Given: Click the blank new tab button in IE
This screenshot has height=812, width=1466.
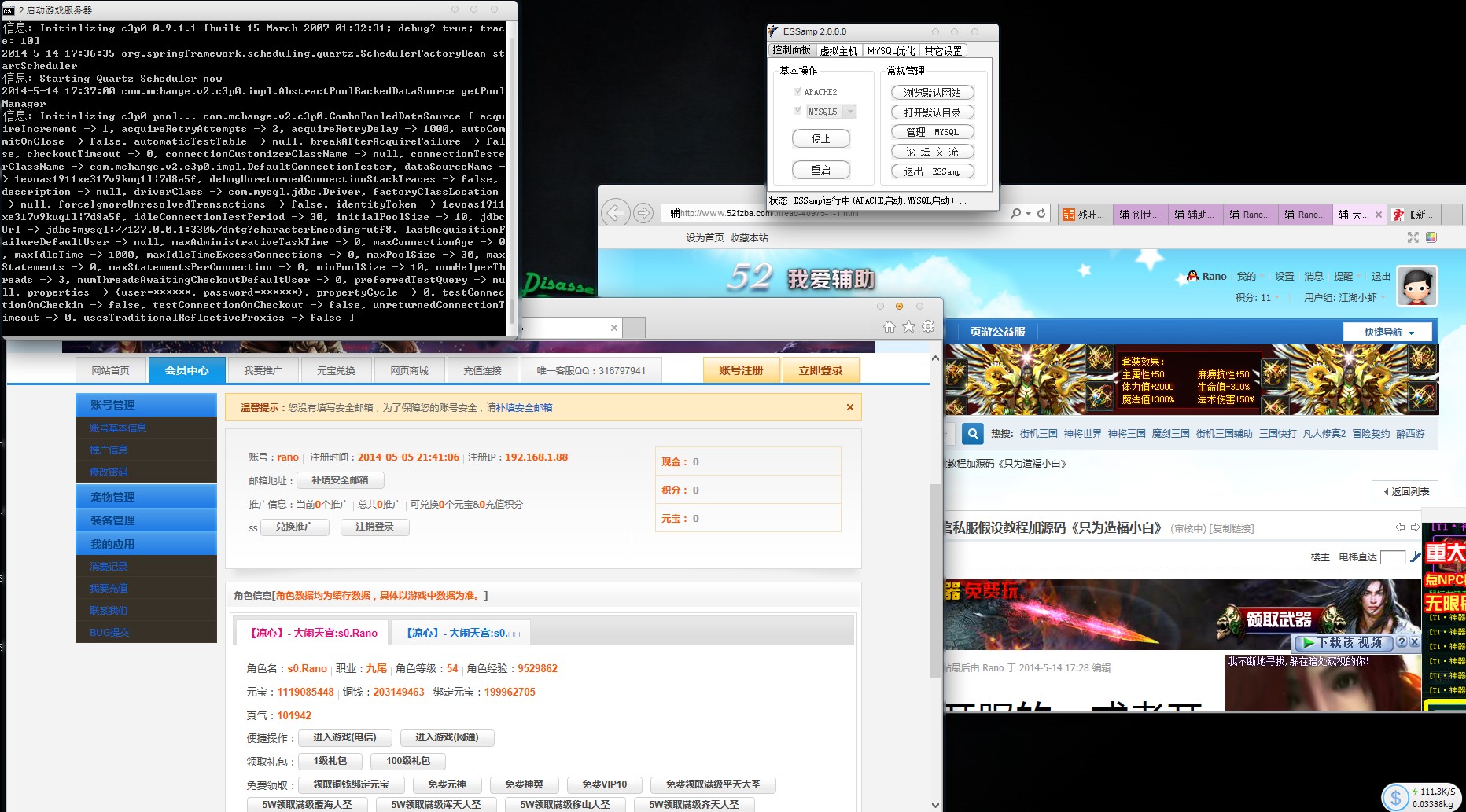Looking at the screenshot, I should (634, 328).
